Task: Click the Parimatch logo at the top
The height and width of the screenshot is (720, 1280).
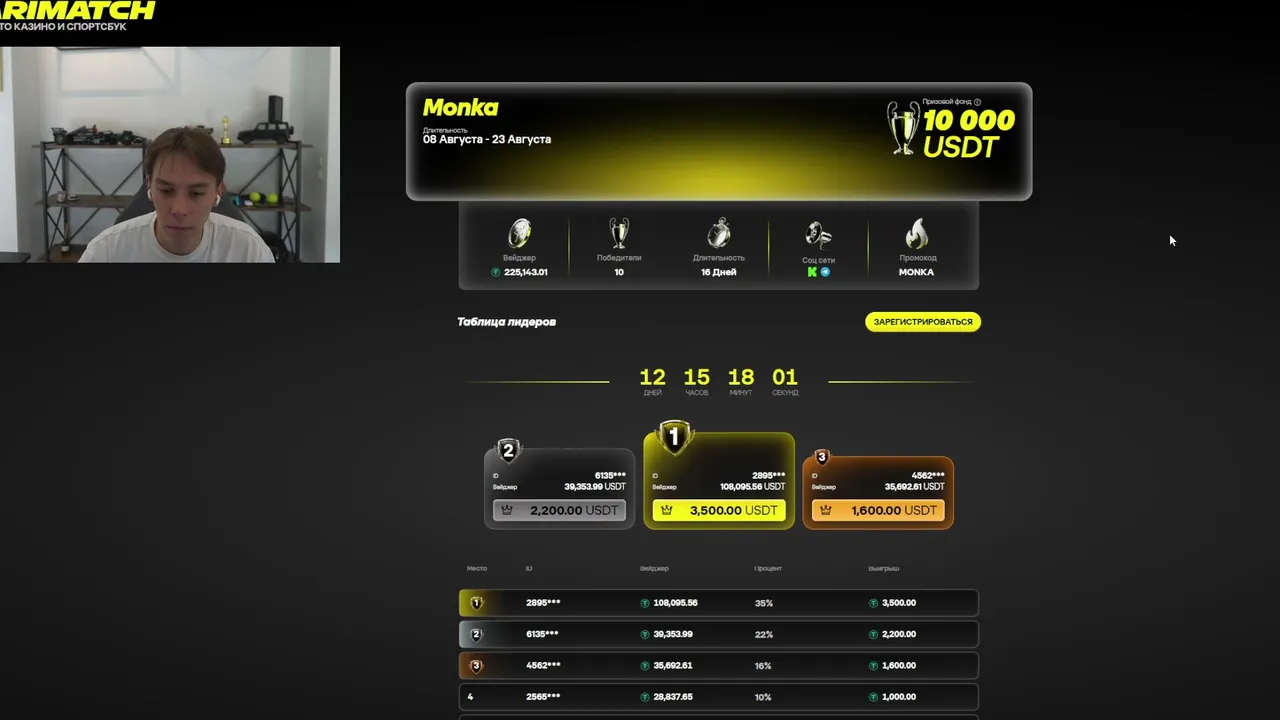Action: click(78, 12)
